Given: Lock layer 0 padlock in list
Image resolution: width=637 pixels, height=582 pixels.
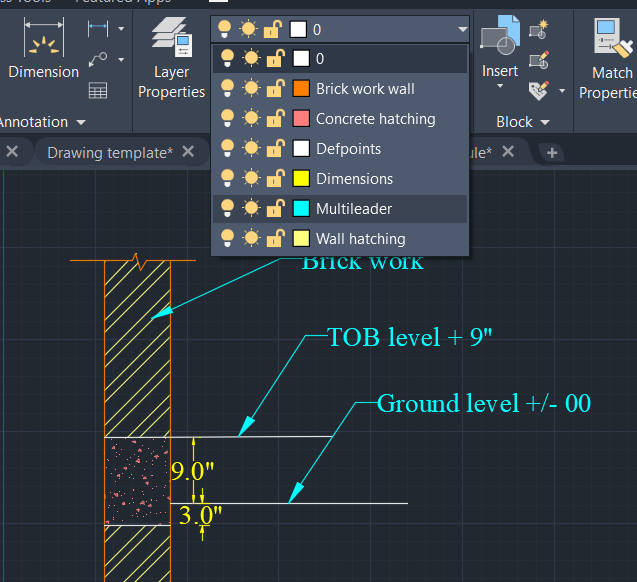Looking at the screenshot, I should pyautogui.click(x=275, y=58).
